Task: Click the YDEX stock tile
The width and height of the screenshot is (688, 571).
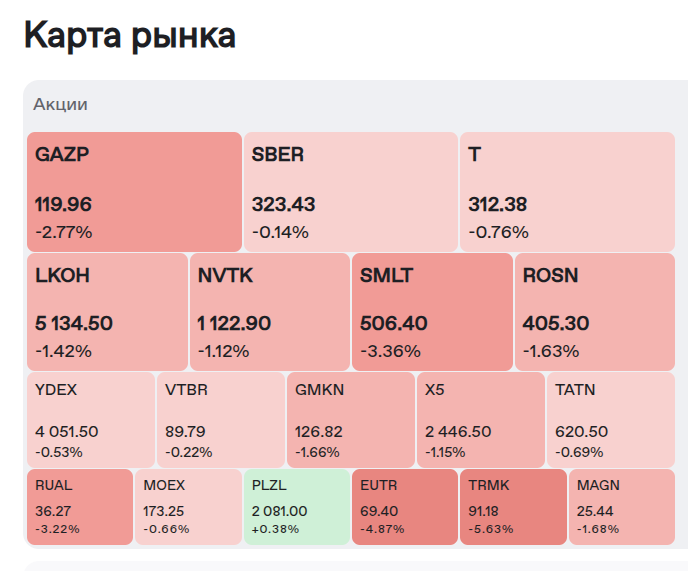Action: point(91,420)
